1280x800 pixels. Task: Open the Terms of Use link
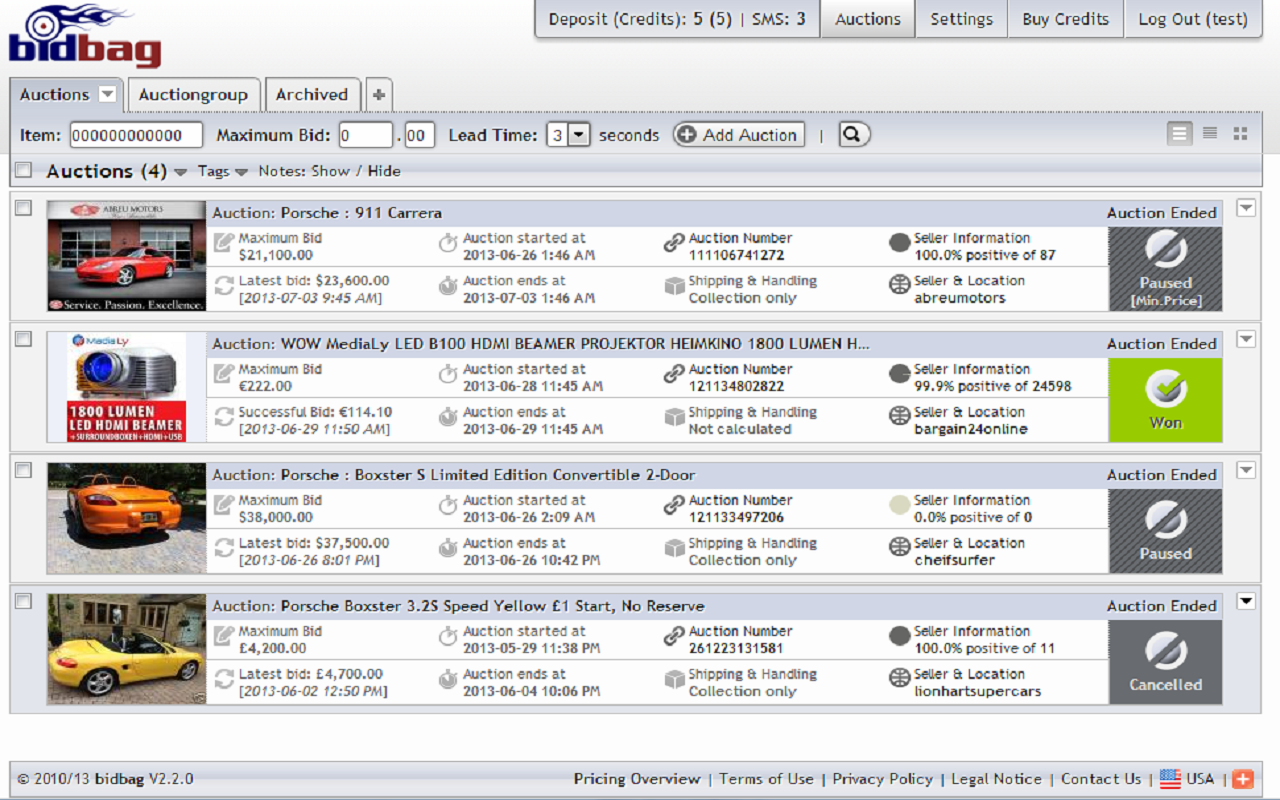click(x=766, y=779)
